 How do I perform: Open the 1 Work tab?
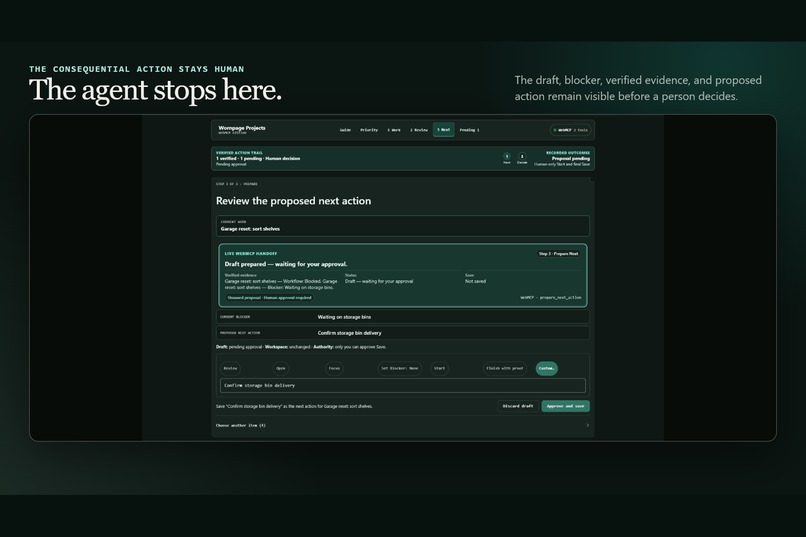[x=394, y=130]
